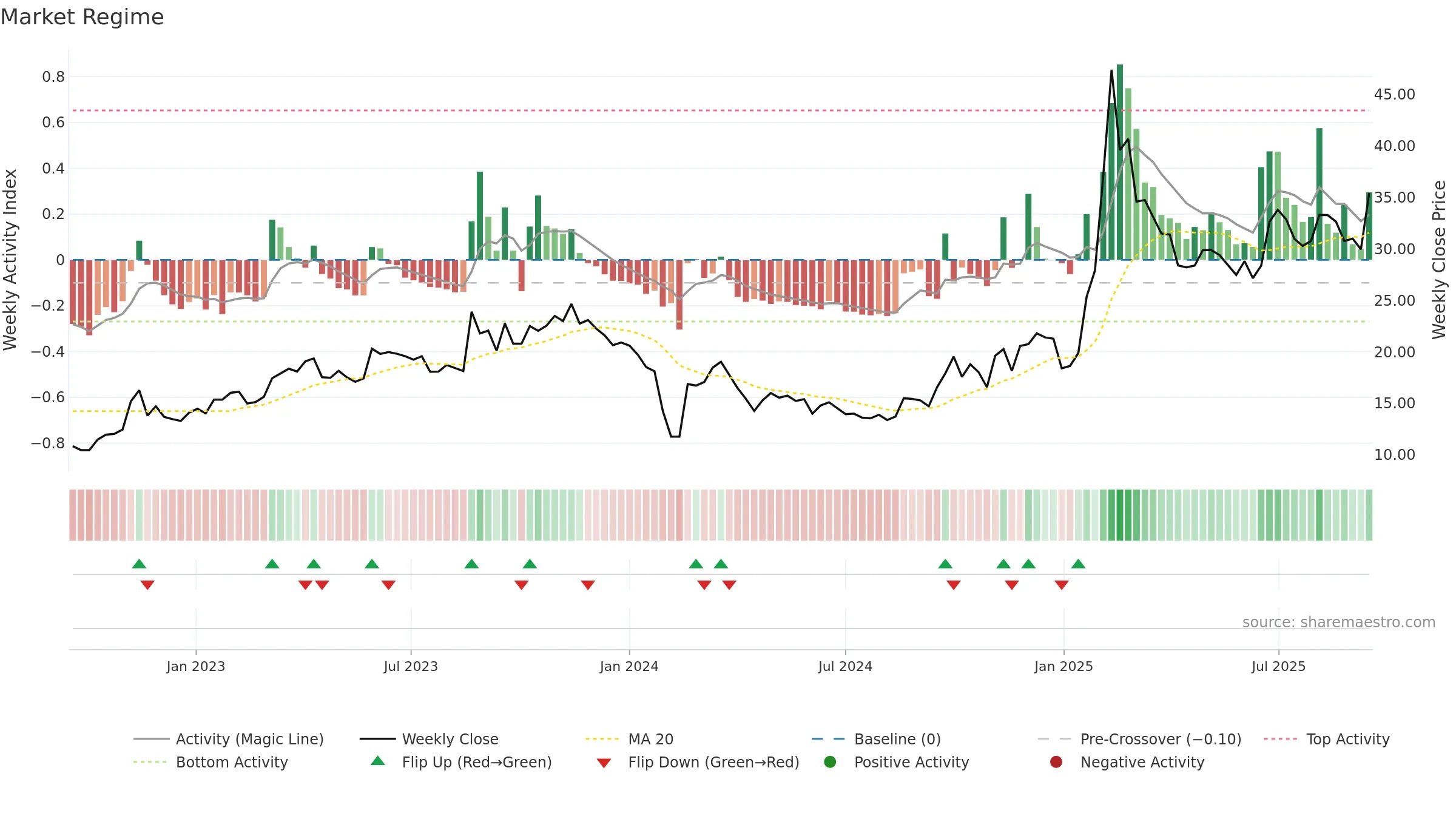Toggle the Weekly Close legend label
This screenshot has width=1456, height=819.
point(450,739)
